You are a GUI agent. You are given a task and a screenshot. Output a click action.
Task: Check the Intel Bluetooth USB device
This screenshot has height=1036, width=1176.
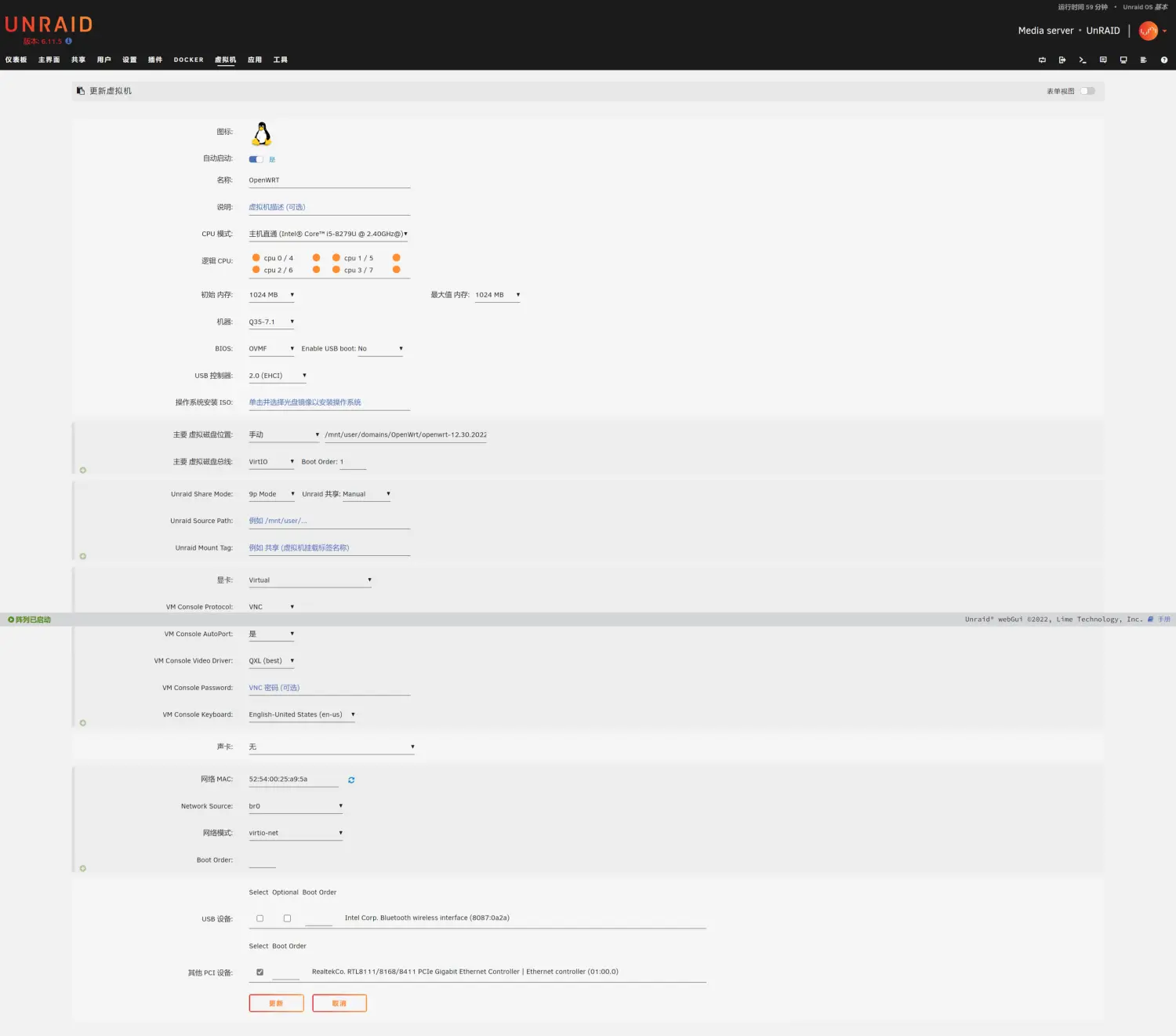coord(260,918)
